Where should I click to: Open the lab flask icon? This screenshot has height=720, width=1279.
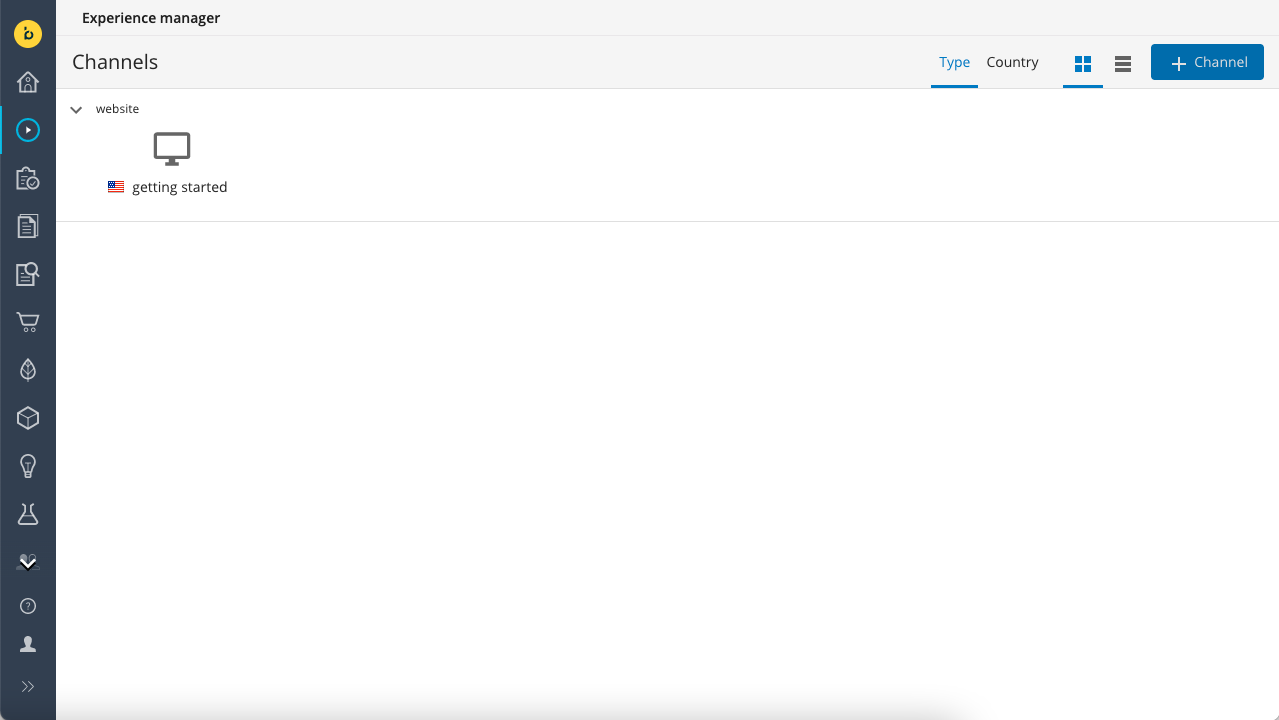28,514
